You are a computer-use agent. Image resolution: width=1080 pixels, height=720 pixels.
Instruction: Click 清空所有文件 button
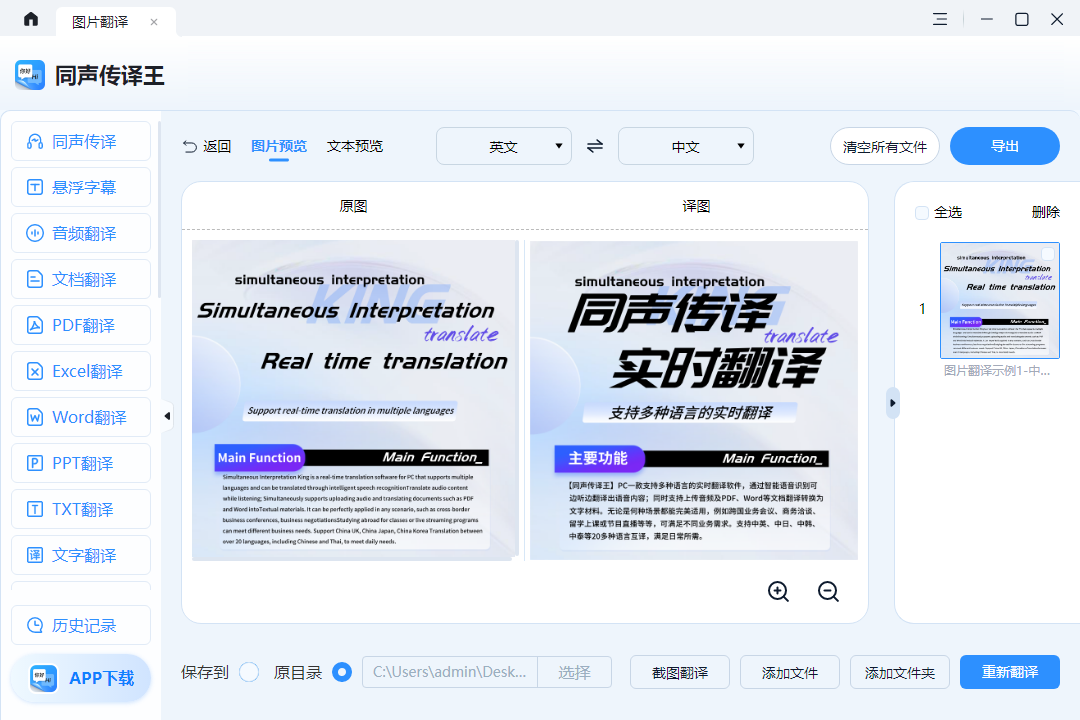tap(884, 146)
